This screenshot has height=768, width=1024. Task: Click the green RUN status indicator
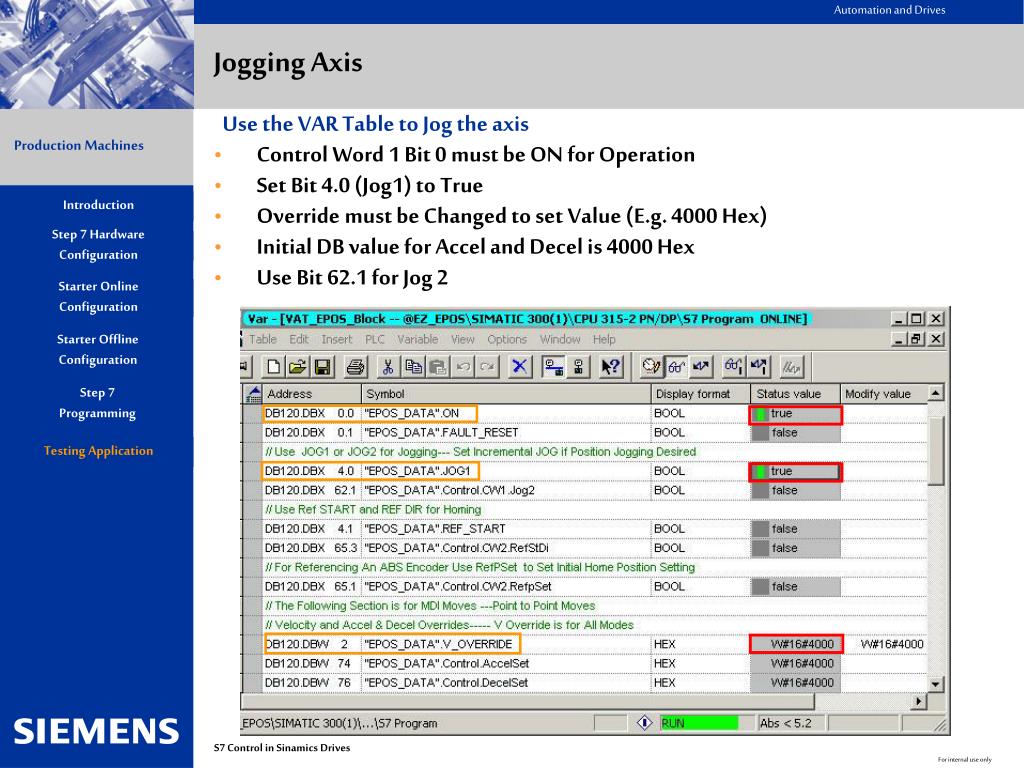(x=698, y=723)
